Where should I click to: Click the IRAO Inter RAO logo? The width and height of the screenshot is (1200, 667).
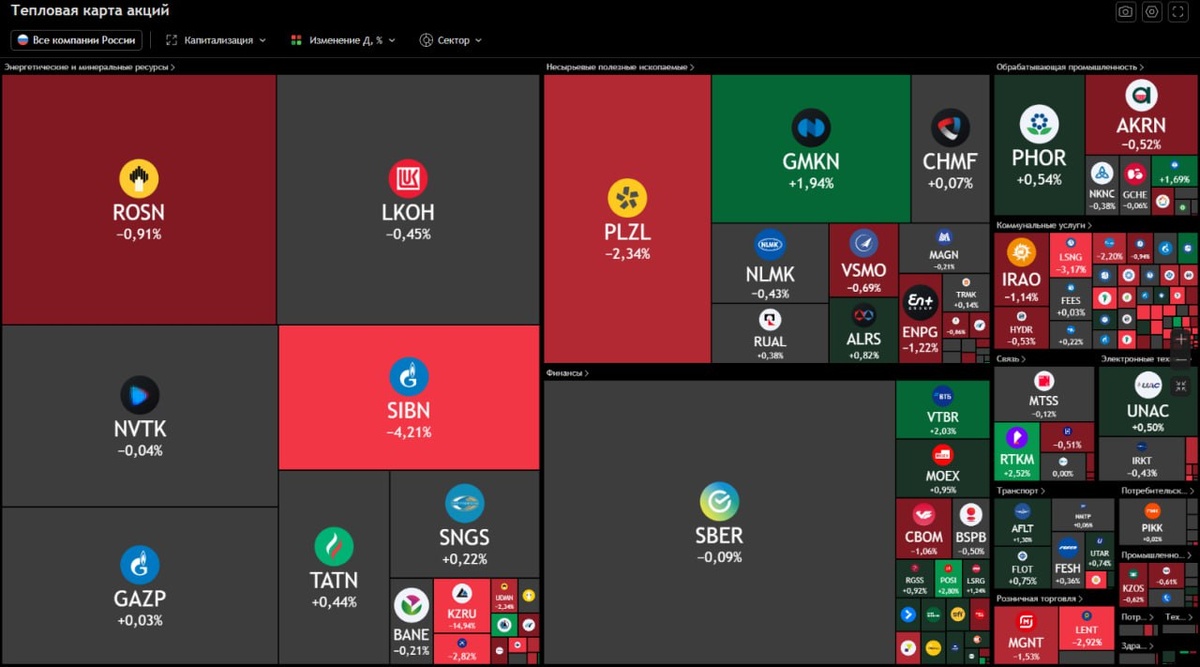(1021, 253)
